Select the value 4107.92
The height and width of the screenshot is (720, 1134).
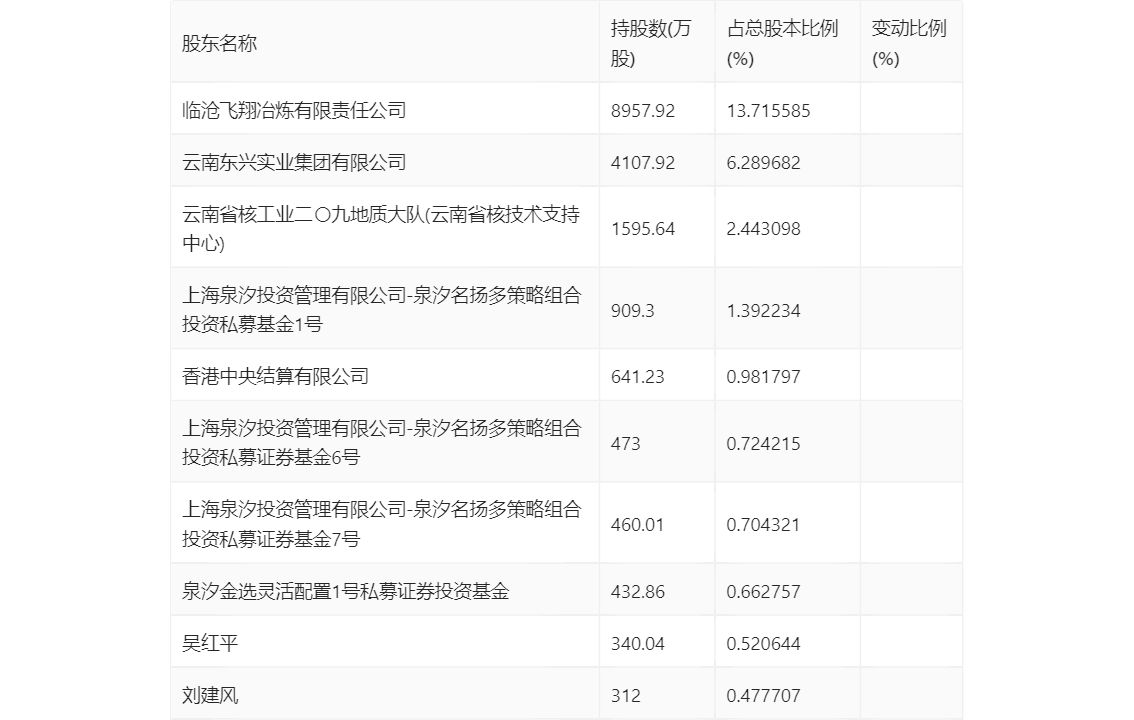click(642, 163)
